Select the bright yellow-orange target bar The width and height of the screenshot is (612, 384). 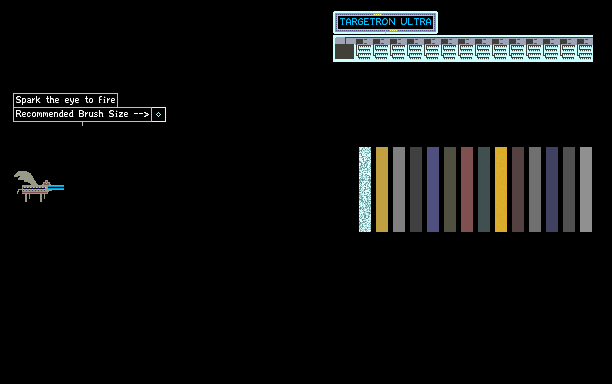click(x=501, y=189)
